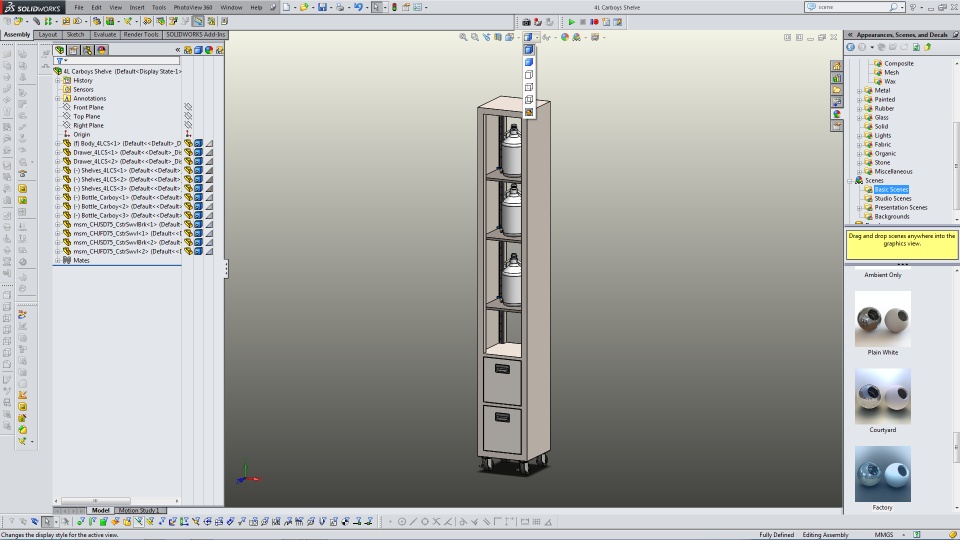
Task: Open the Insert menu
Action: 137,7
